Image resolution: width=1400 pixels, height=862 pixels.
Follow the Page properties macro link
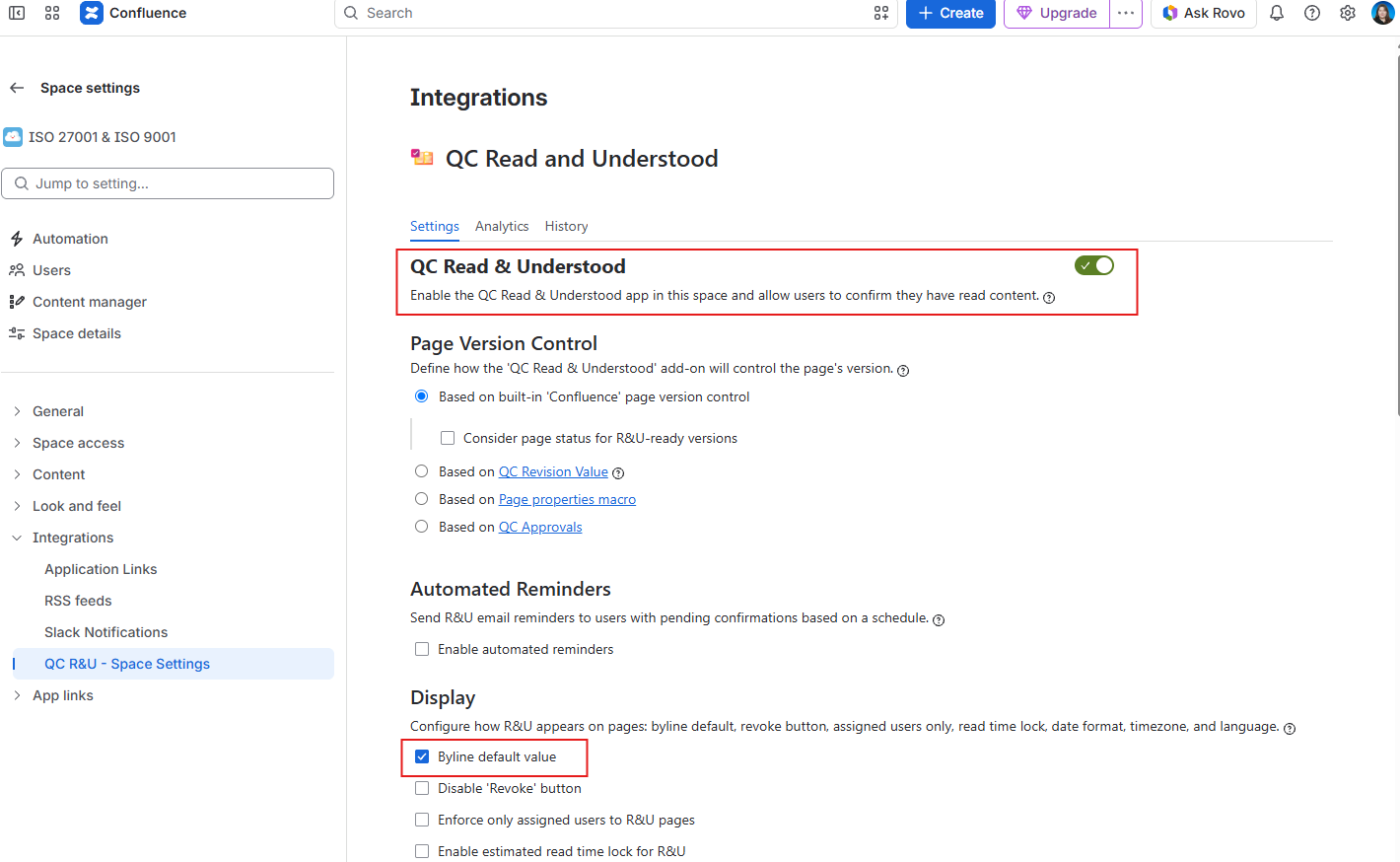click(567, 499)
